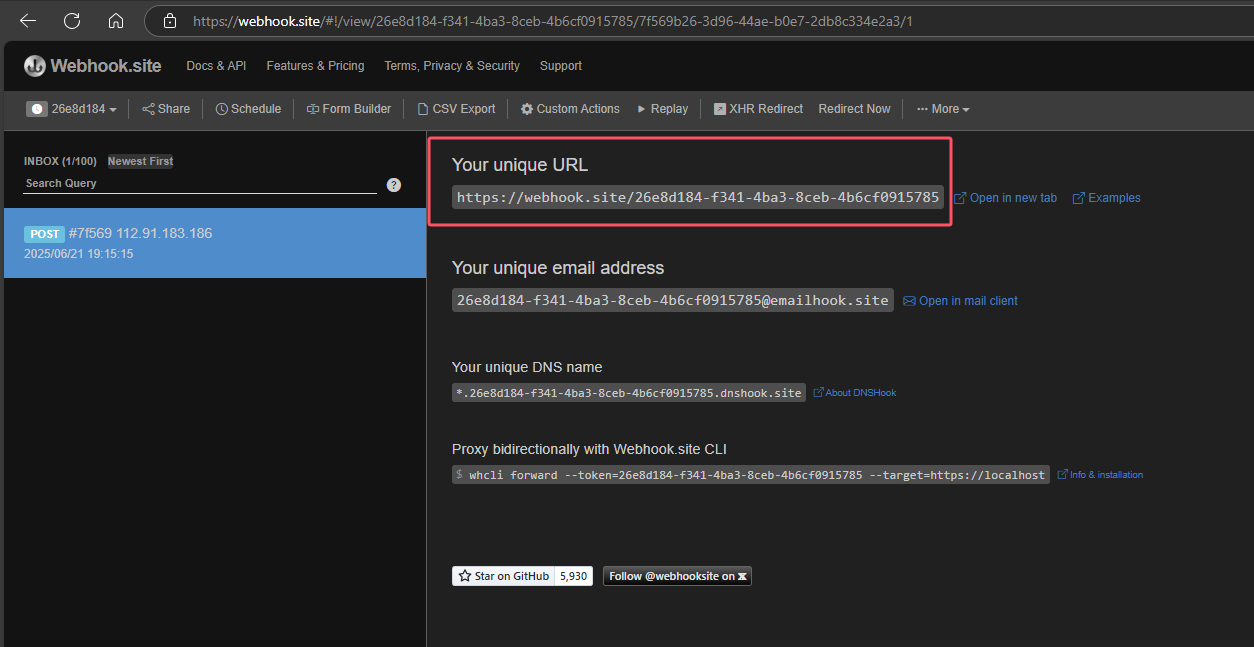Viewport: 1254px width, 647px height.
Task: Open the Examples link
Action: pyautogui.click(x=1106, y=198)
